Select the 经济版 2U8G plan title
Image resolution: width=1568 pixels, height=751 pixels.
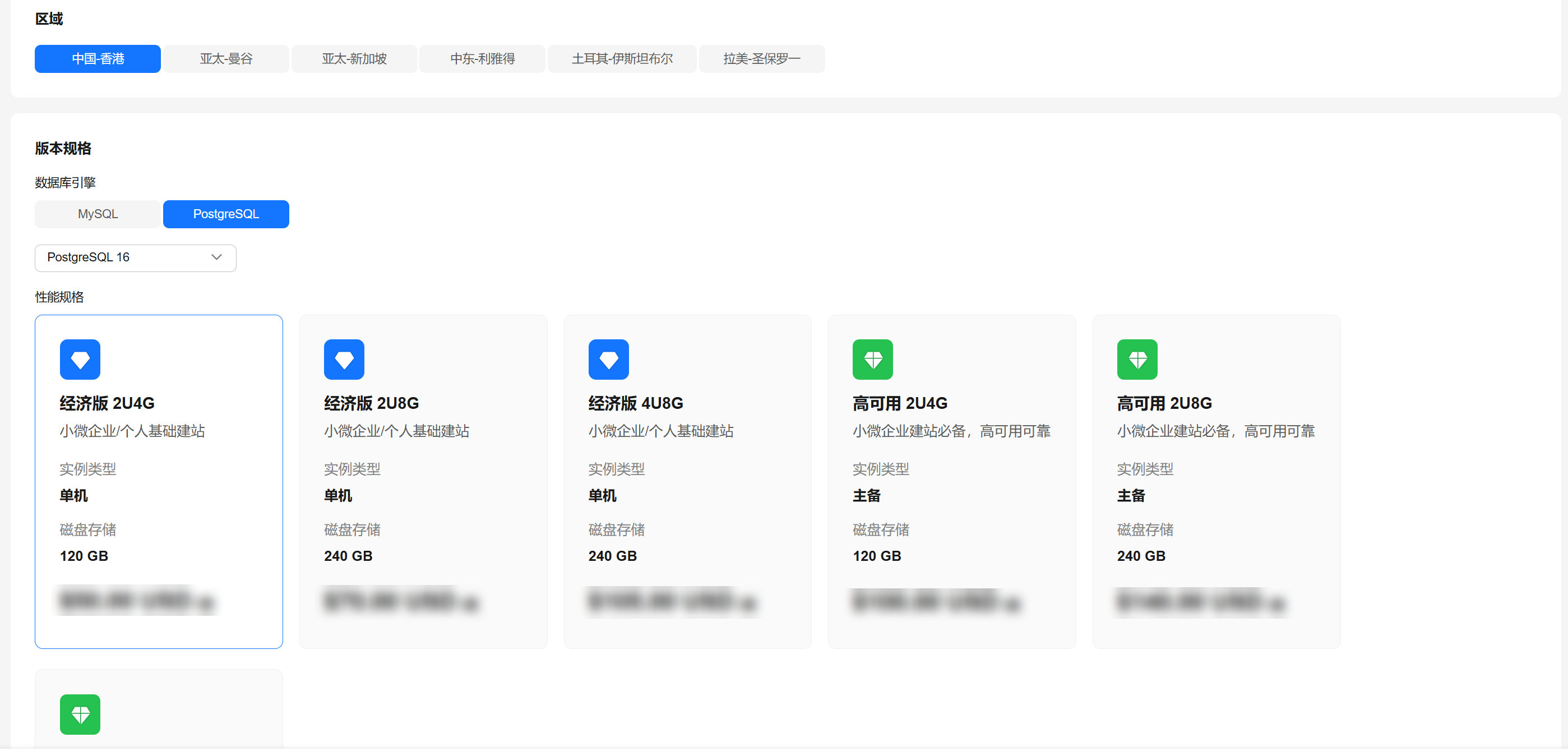coord(371,403)
